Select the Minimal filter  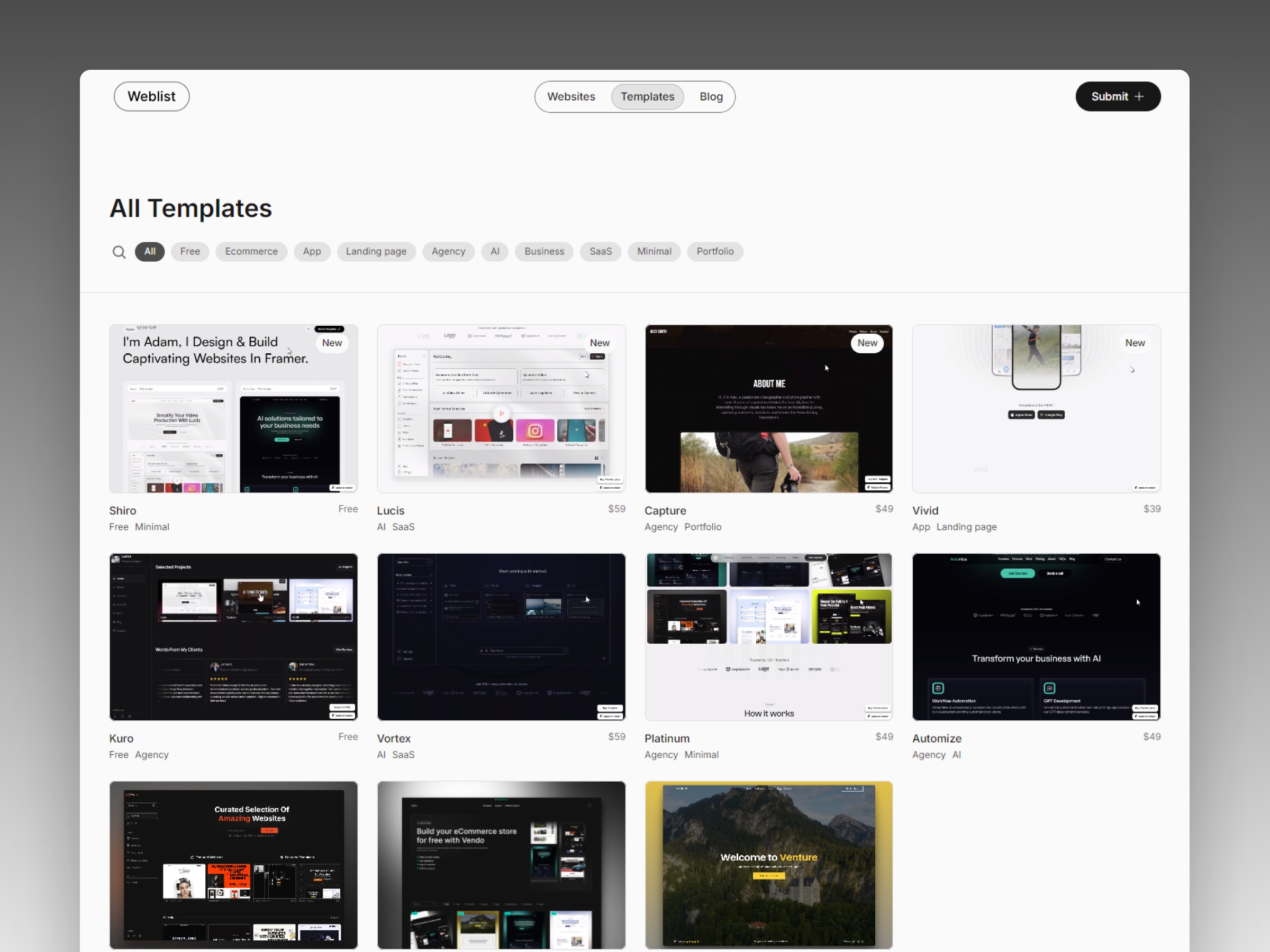point(654,251)
